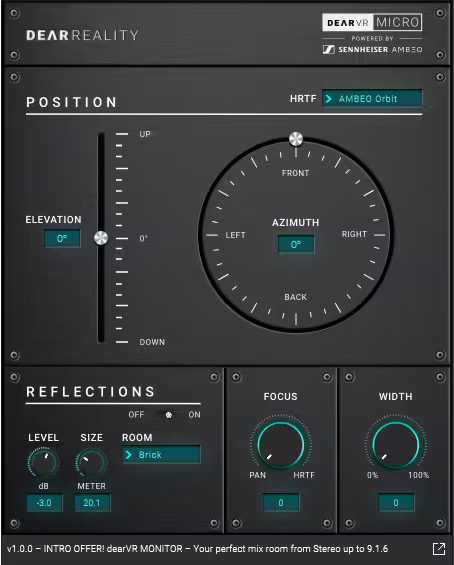Viewport: 454px width, 565px height.
Task: Click the ON label of Reflections switch
Action: click(x=195, y=415)
